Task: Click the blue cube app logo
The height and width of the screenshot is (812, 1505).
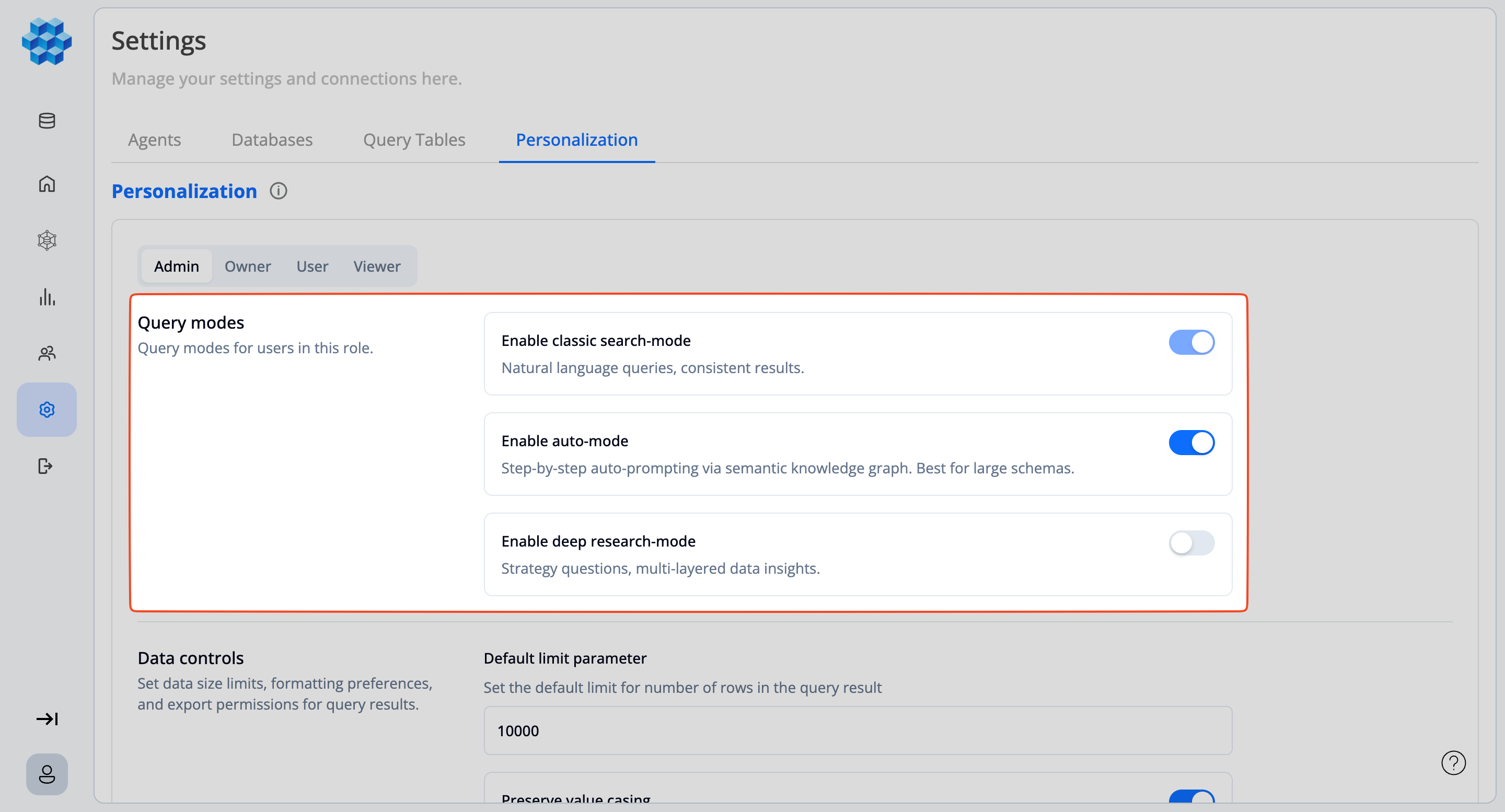Action: pyautogui.click(x=47, y=41)
